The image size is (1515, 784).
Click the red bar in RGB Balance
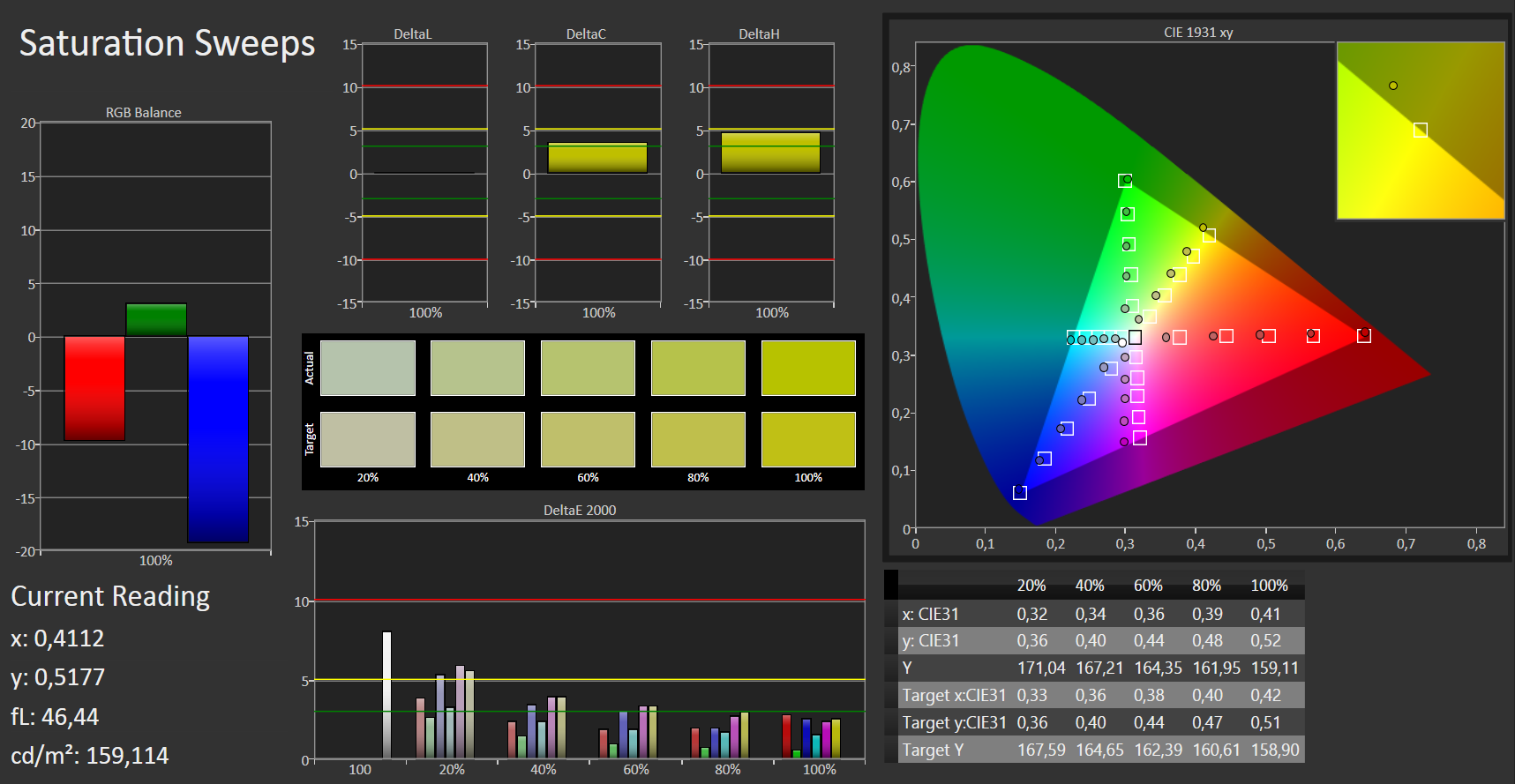point(94,388)
